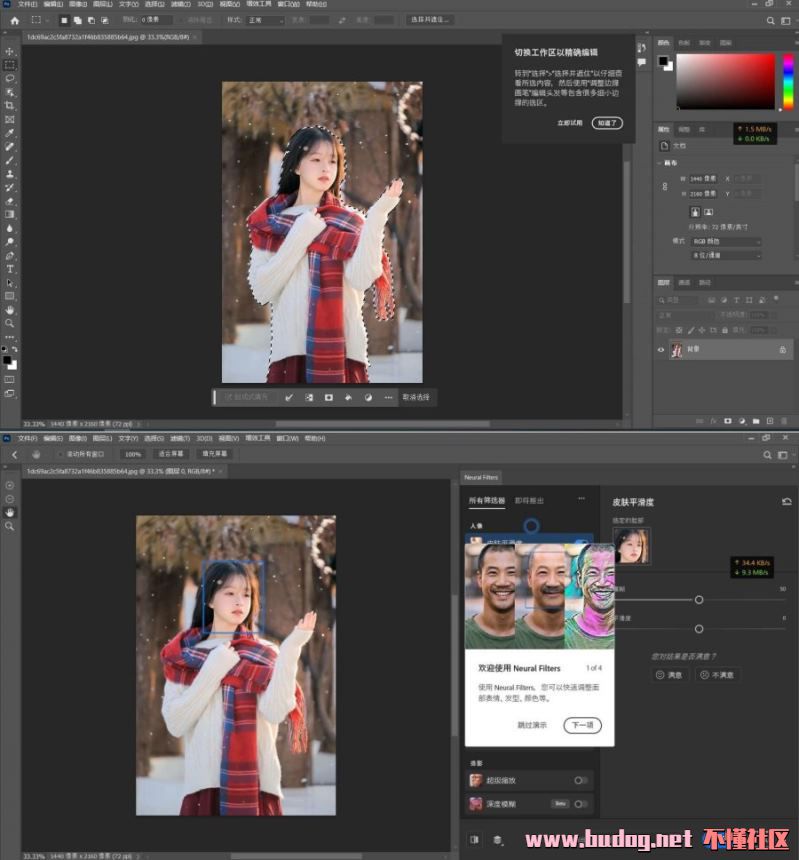Collapse the 画布 canvas section
Image resolution: width=799 pixels, height=860 pixels.
[x=659, y=163]
